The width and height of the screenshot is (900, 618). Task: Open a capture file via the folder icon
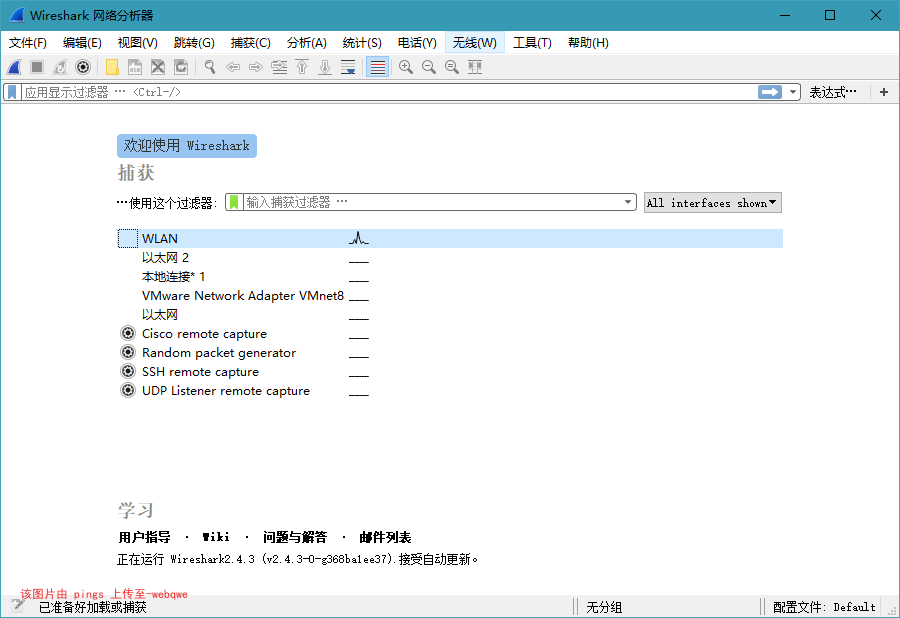[x=112, y=67]
